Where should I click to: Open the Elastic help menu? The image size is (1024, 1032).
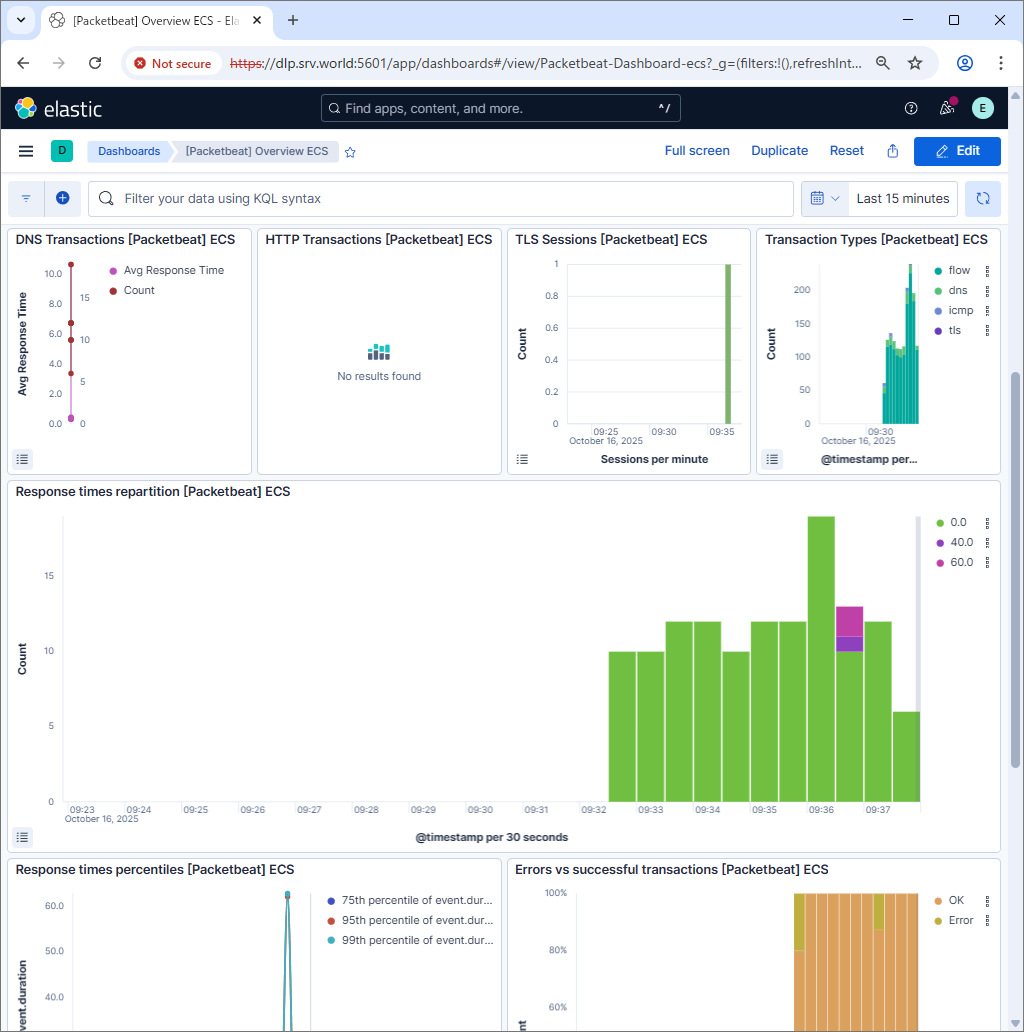[x=911, y=108]
